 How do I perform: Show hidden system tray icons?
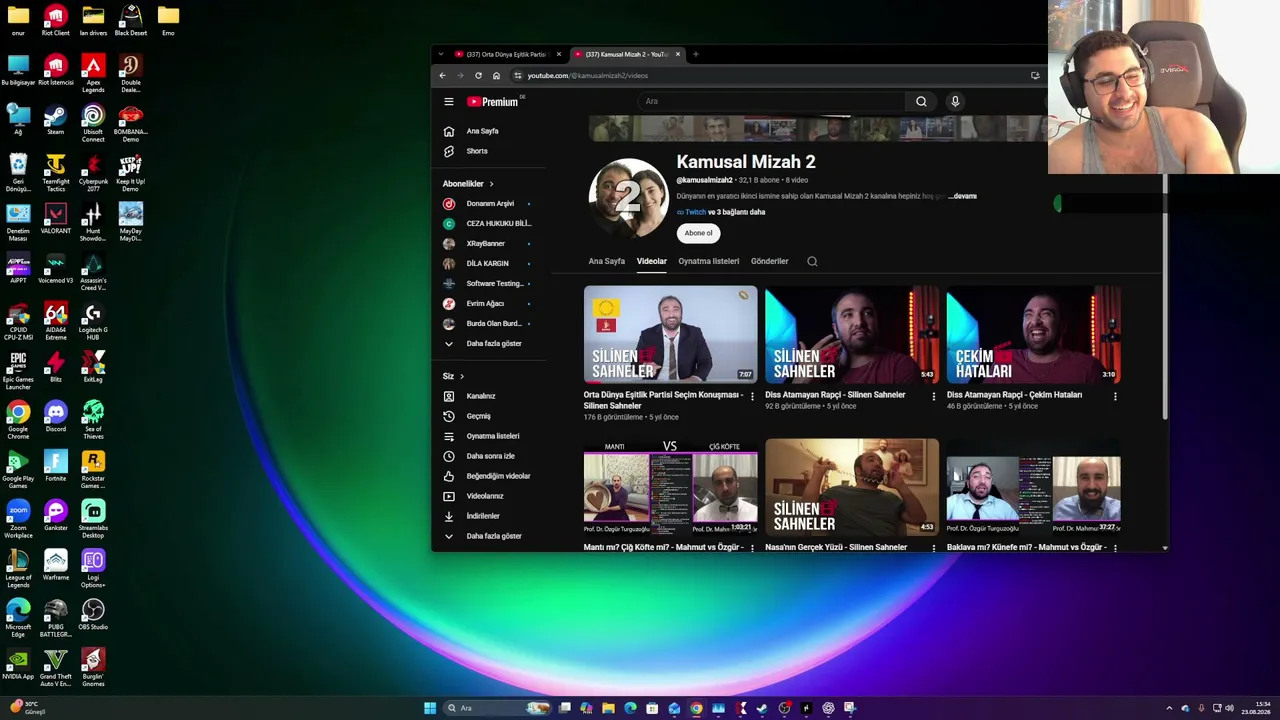click(1169, 708)
